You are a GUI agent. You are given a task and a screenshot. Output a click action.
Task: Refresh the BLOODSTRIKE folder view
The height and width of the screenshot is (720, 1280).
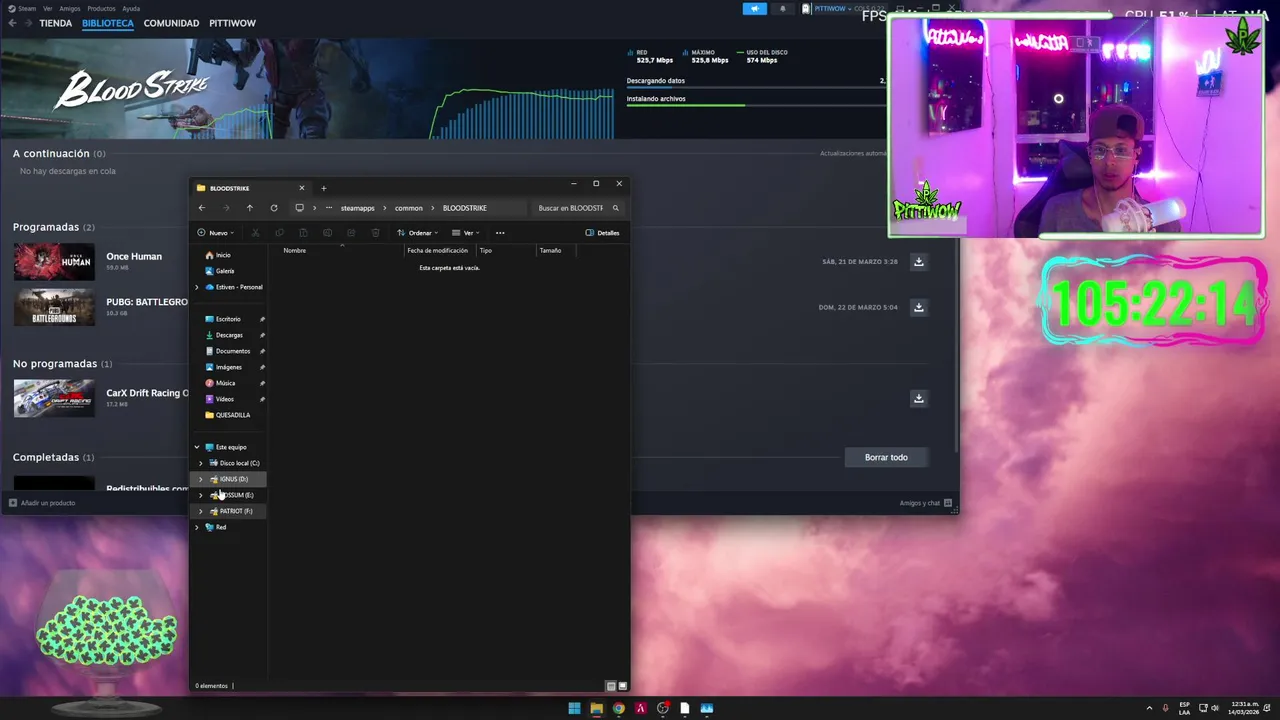(274, 208)
